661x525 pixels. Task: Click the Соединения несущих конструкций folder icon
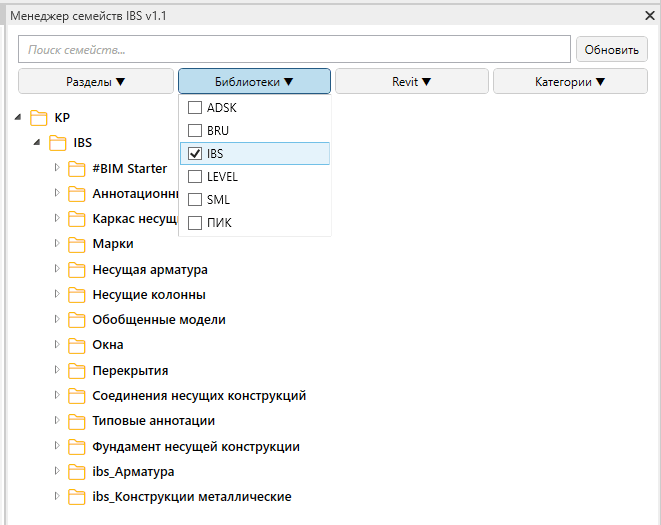[77, 396]
